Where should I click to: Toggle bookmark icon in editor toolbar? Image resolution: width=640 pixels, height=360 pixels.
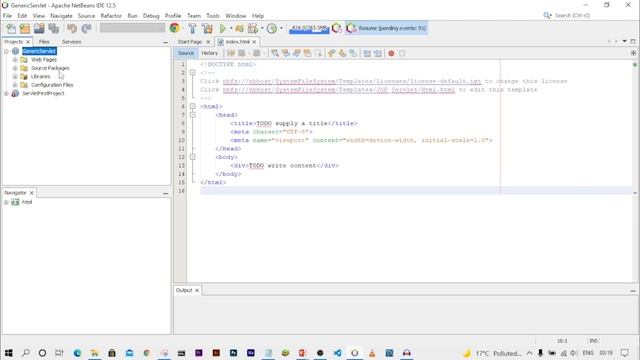tap(353, 53)
